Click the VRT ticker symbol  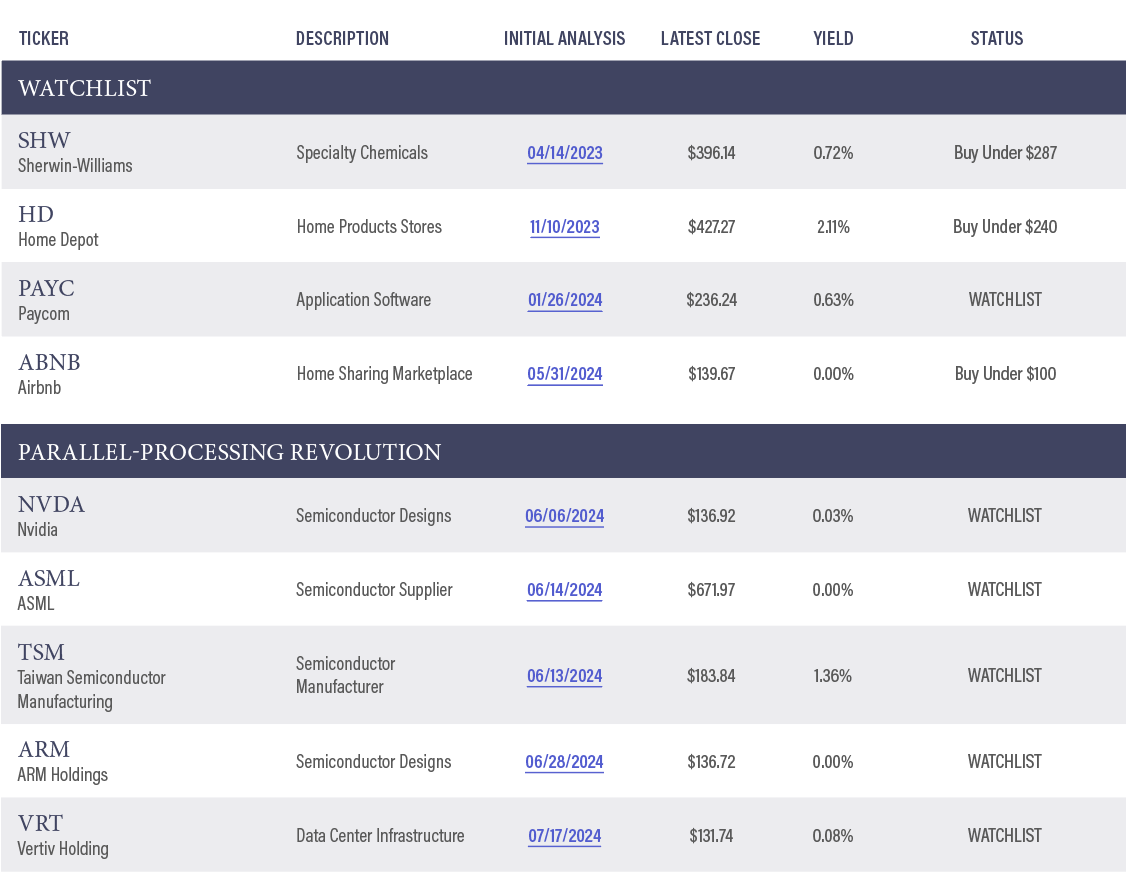coord(40,823)
